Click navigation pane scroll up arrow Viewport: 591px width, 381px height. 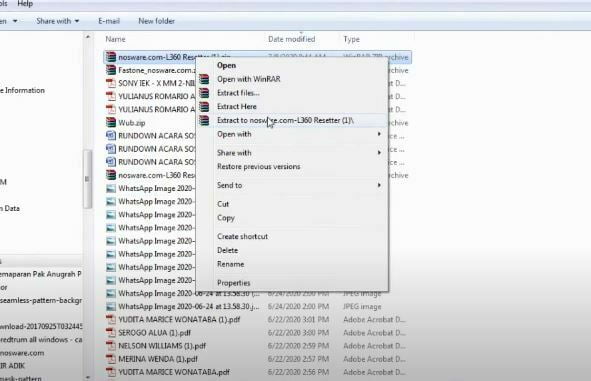coord(87,37)
